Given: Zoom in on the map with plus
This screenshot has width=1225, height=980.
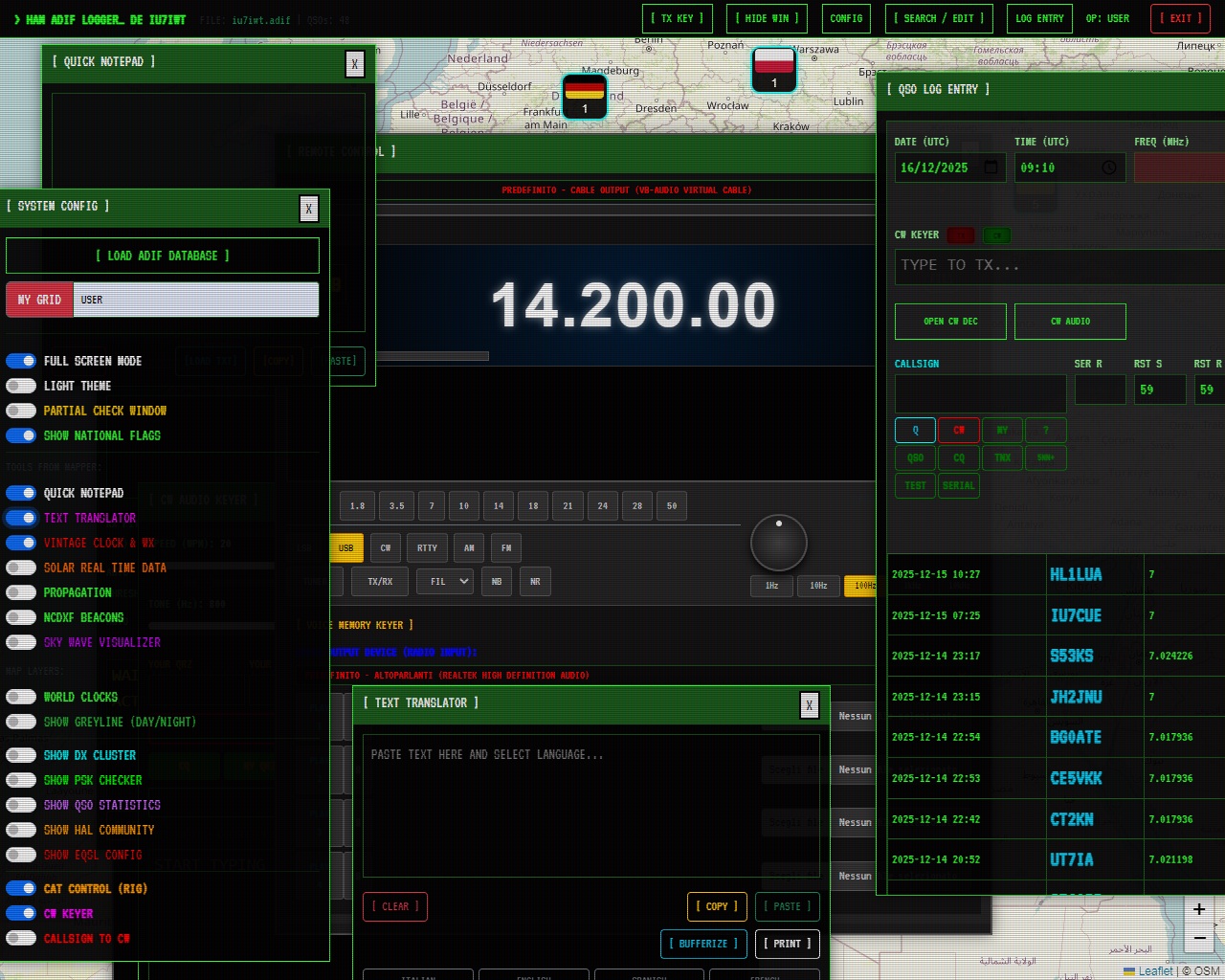Looking at the screenshot, I should pos(1199,909).
